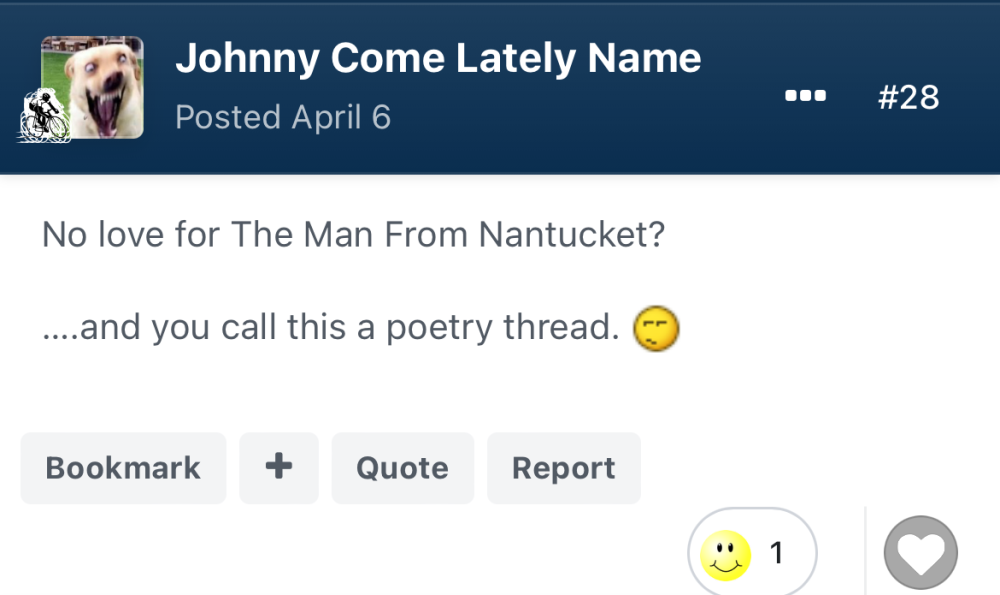Report this post
This screenshot has height=595, width=1000.
(x=564, y=468)
